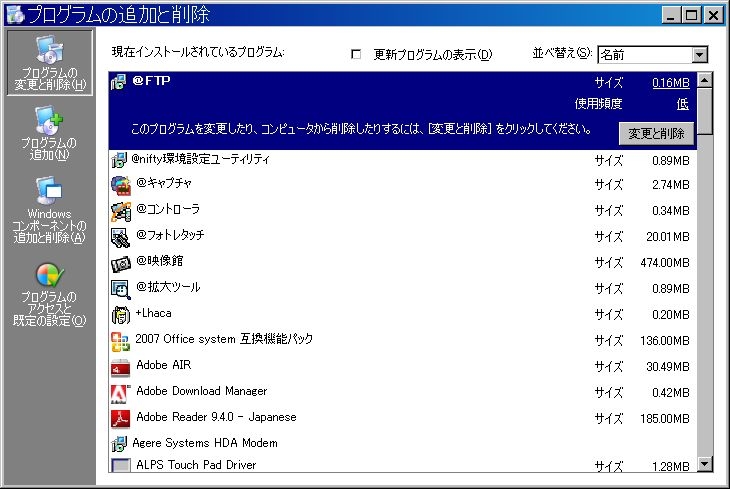
Task: Click the 0.34MB size value
Action: point(670,211)
